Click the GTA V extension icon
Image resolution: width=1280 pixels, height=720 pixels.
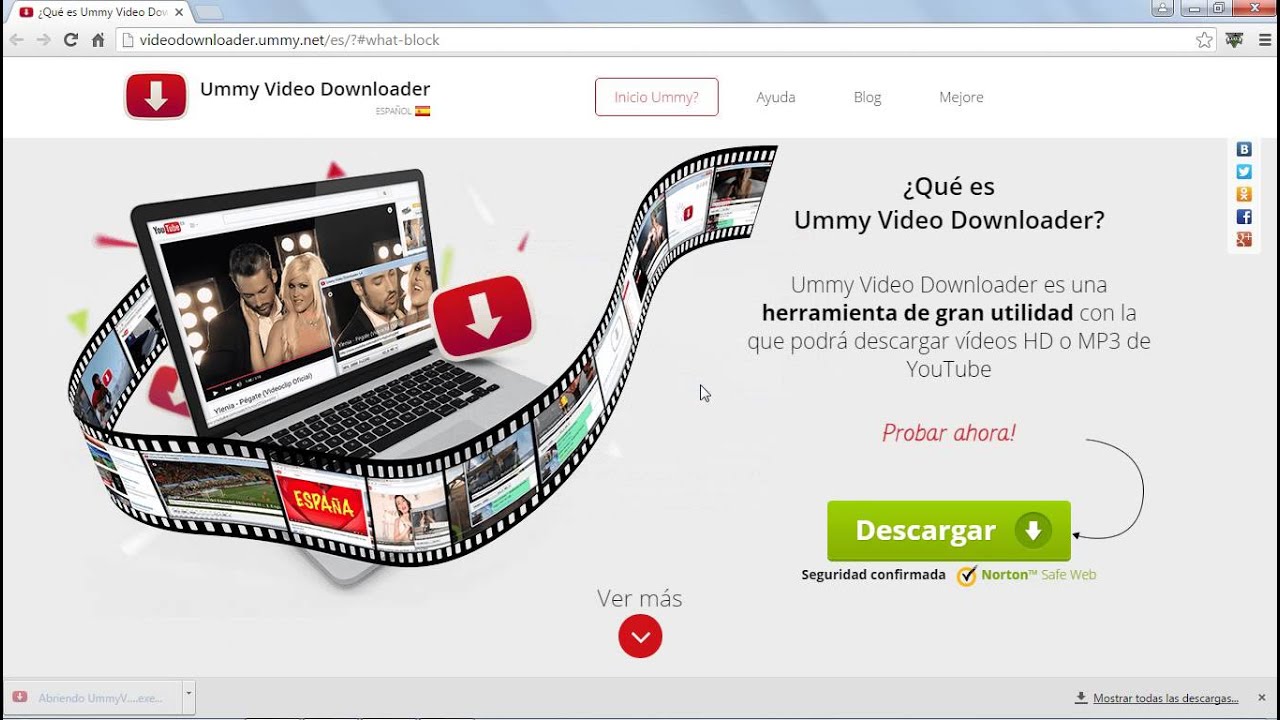pos(1235,40)
